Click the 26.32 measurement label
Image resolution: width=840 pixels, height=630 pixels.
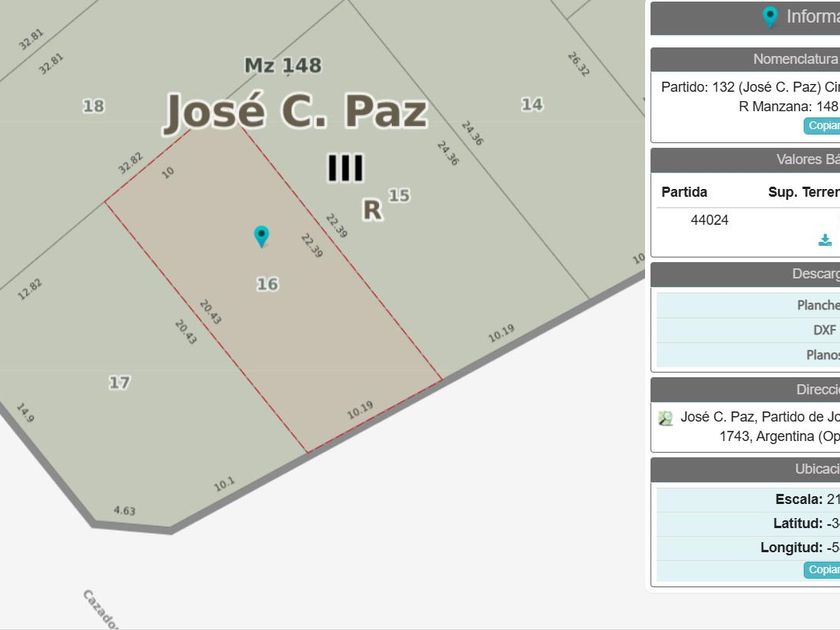tap(579, 64)
